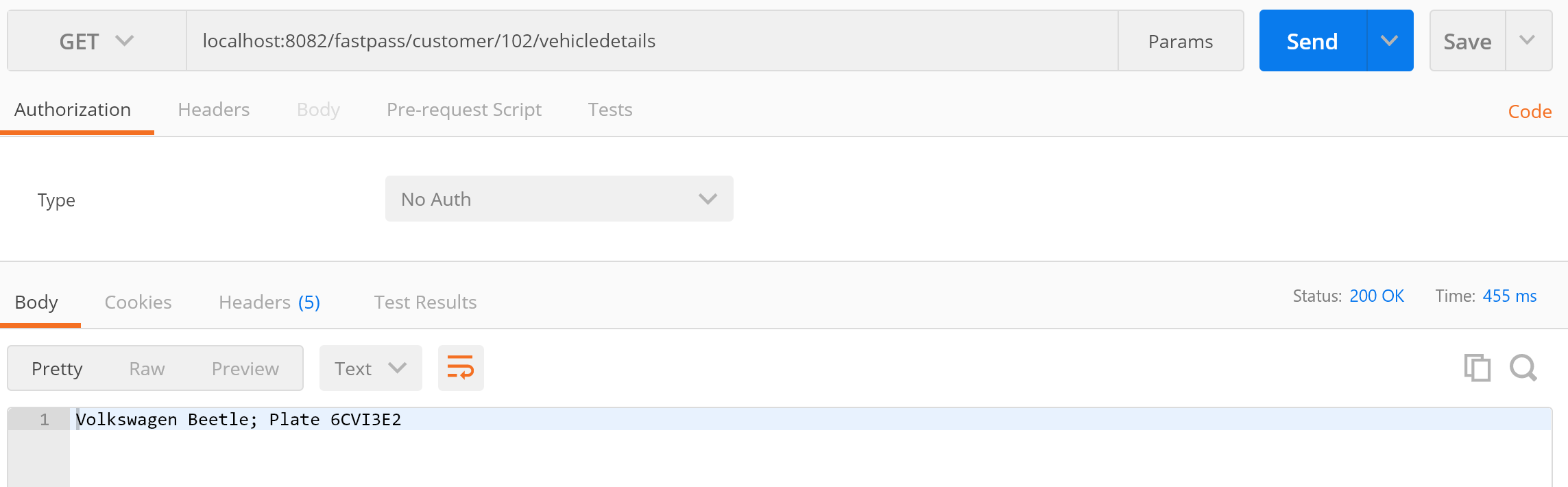The width and height of the screenshot is (1568, 487).
Task: Expand the Send button dropdown arrow
Action: click(x=1389, y=40)
